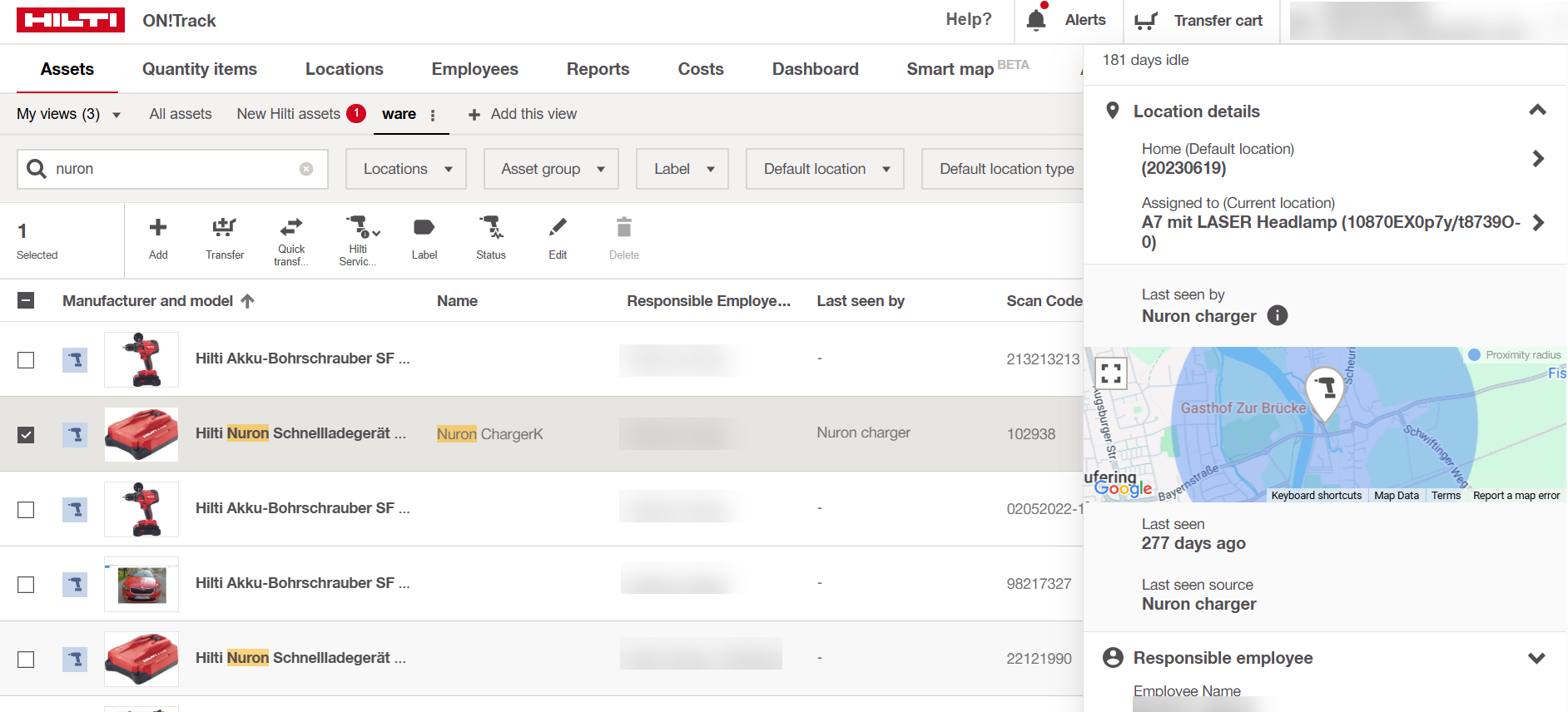The width and height of the screenshot is (1568, 712).
Task: Uncheck the Nuron ChargerK row checkbox
Action: click(27, 434)
